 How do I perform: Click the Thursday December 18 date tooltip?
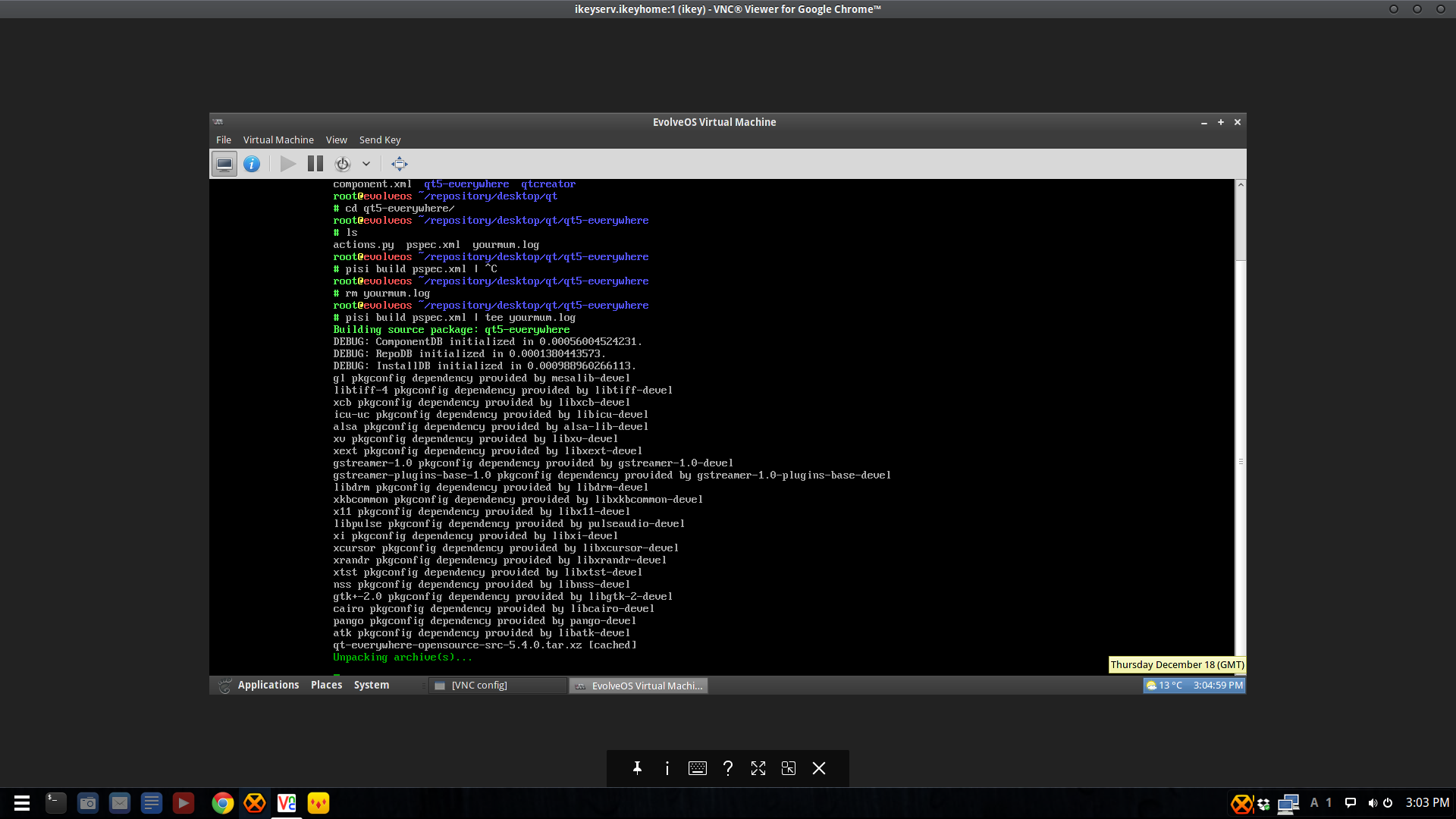[1177, 664]
